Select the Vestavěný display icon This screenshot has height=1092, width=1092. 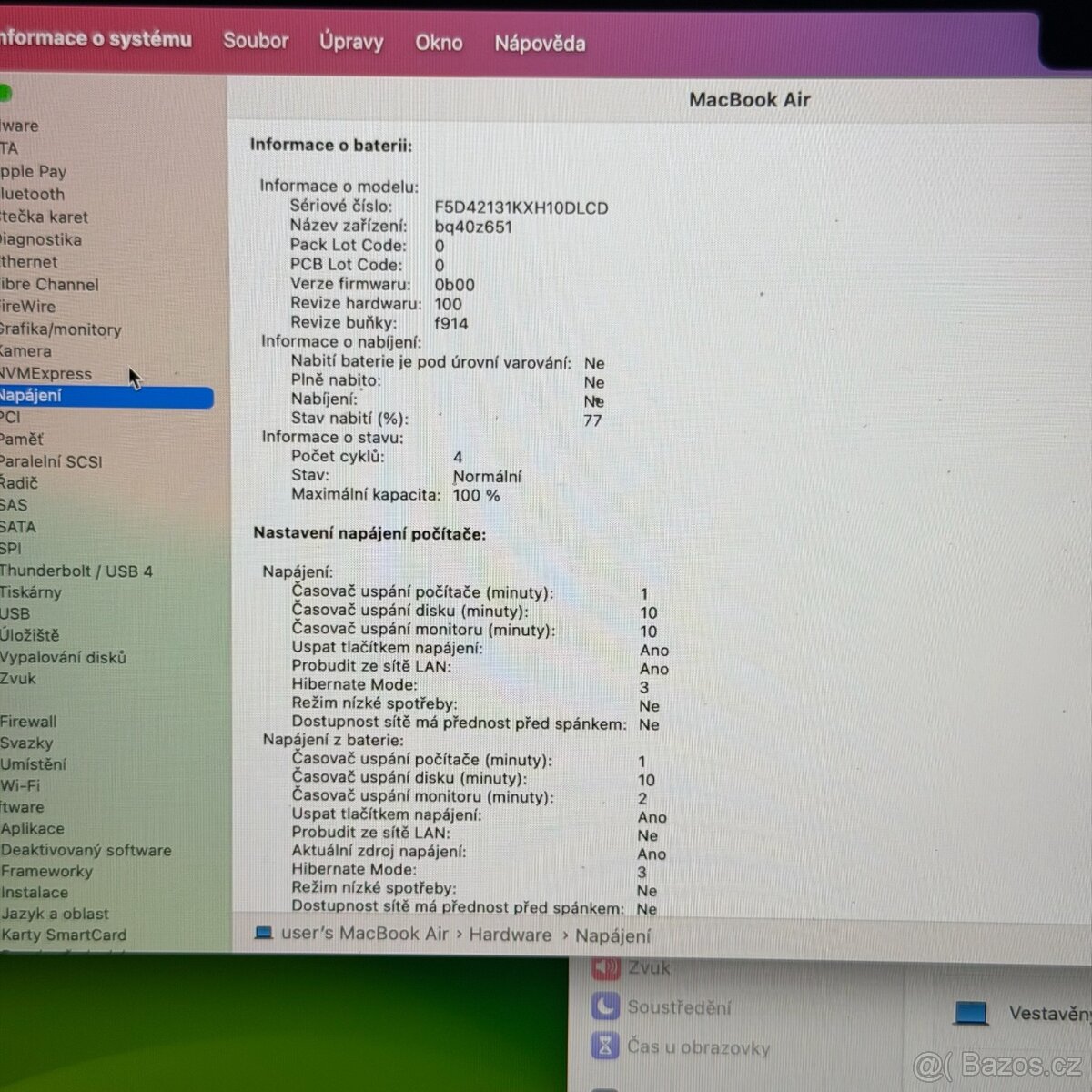[x=971, y=1013]
